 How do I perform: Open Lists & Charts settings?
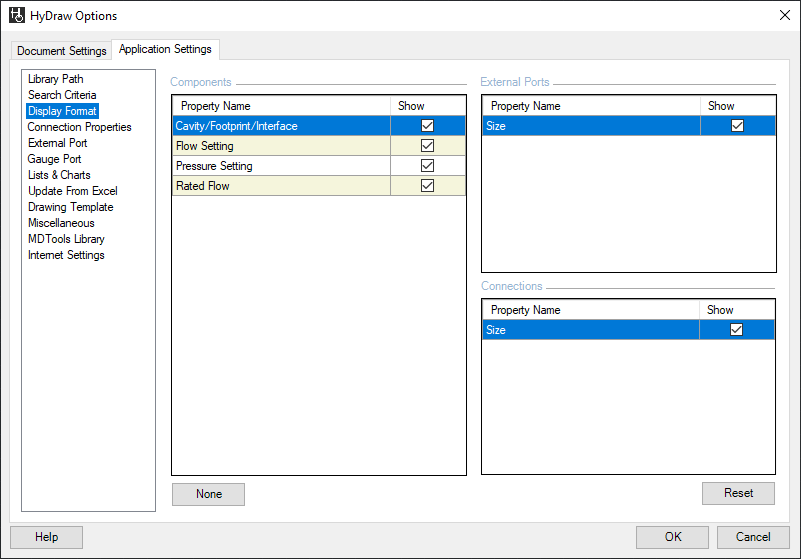point(59,175)
